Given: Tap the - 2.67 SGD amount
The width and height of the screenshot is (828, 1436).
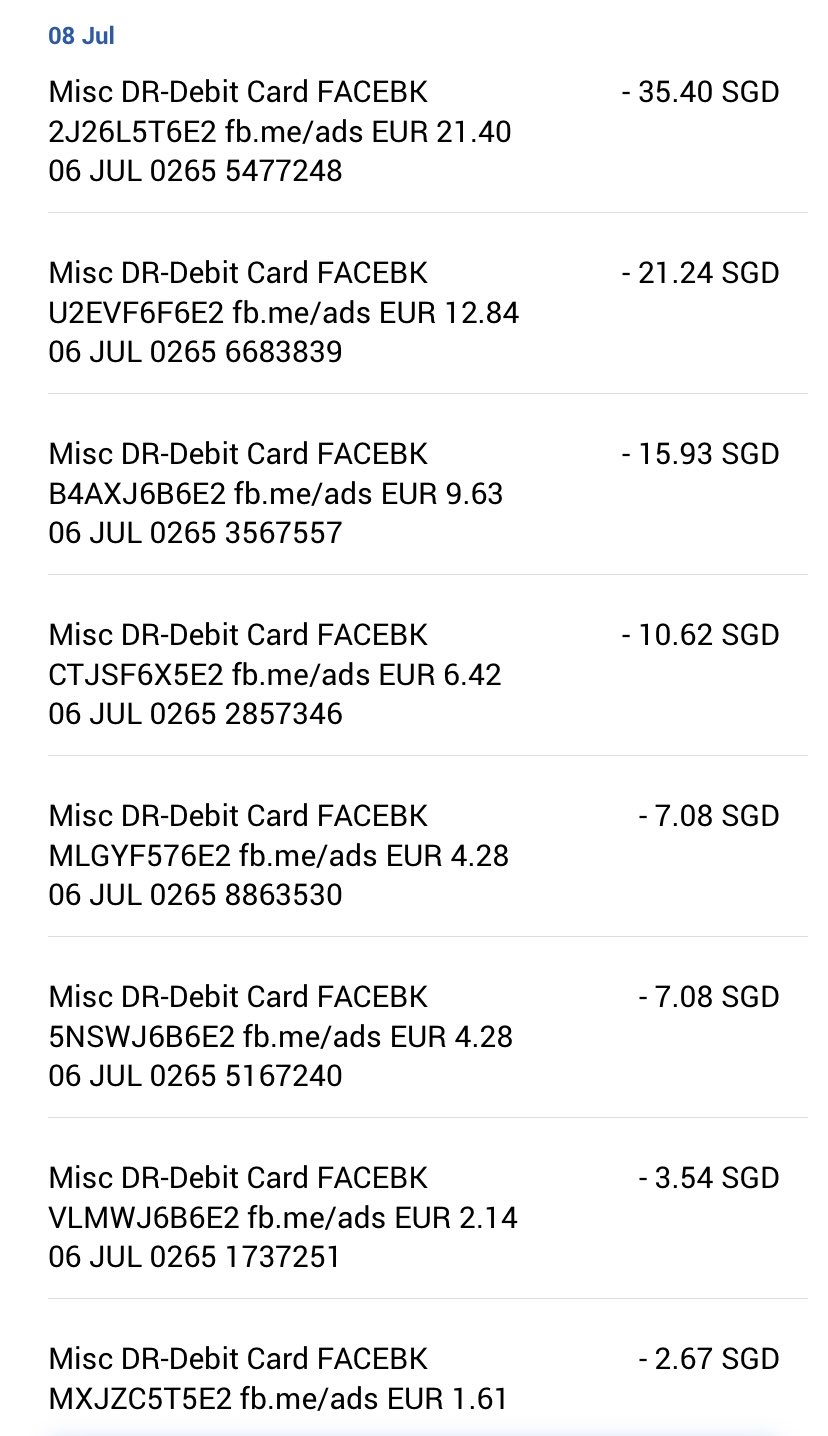Looking at the screenshot, I should (x=709, y=1359).
